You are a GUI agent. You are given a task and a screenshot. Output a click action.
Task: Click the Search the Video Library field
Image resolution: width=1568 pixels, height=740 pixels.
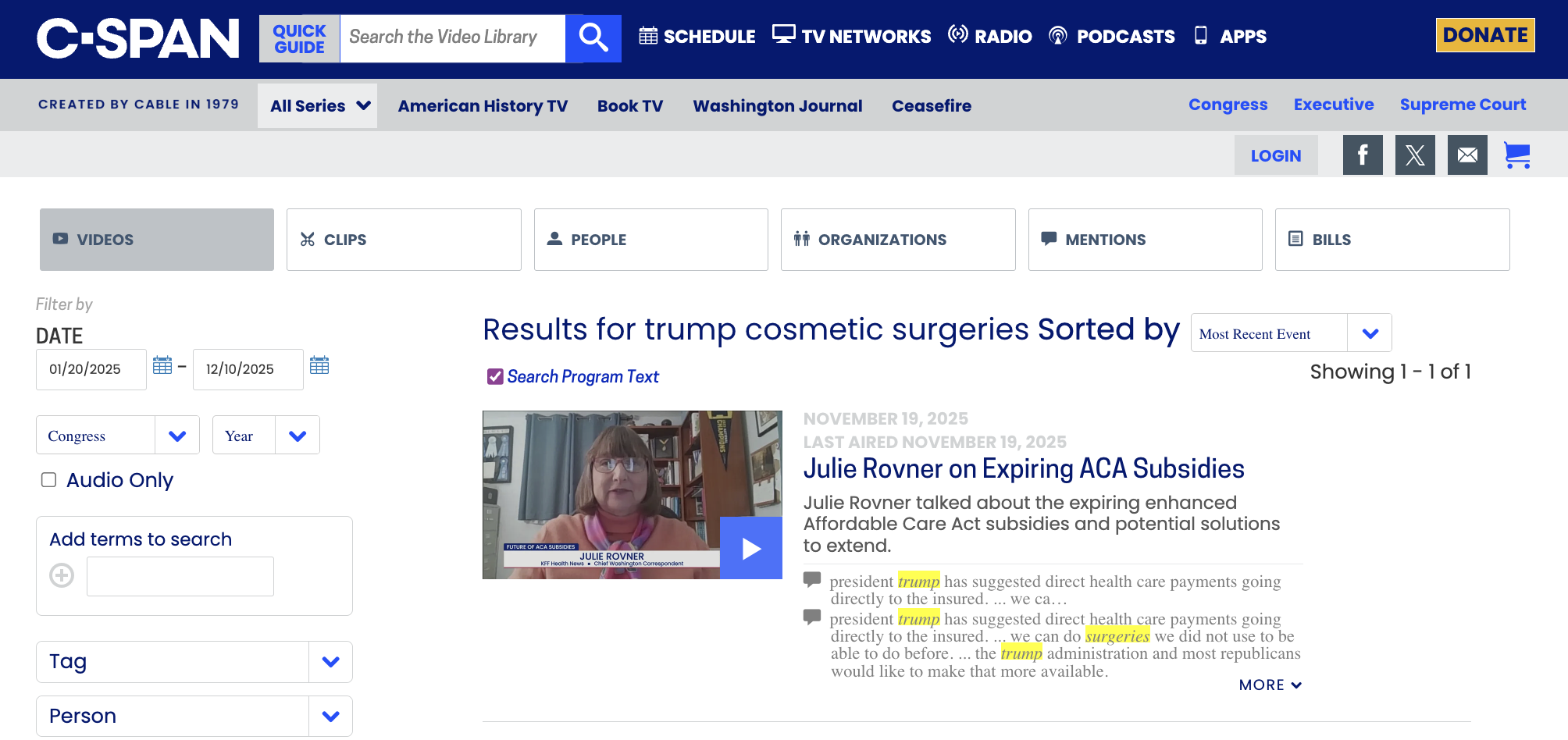click(451, 37)
